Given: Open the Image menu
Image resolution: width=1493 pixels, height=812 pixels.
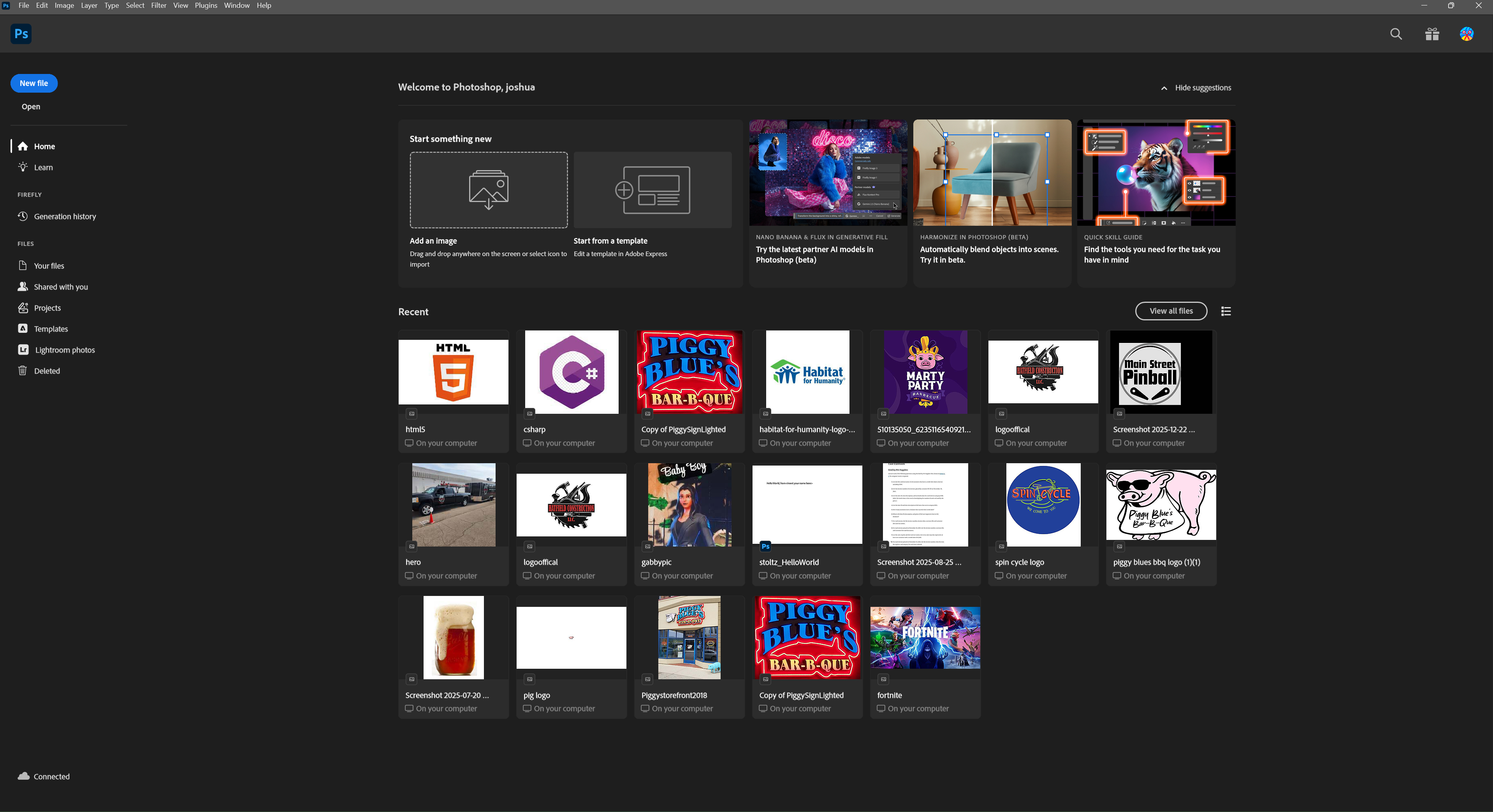Looking at the screenshot, I should 64,5.
